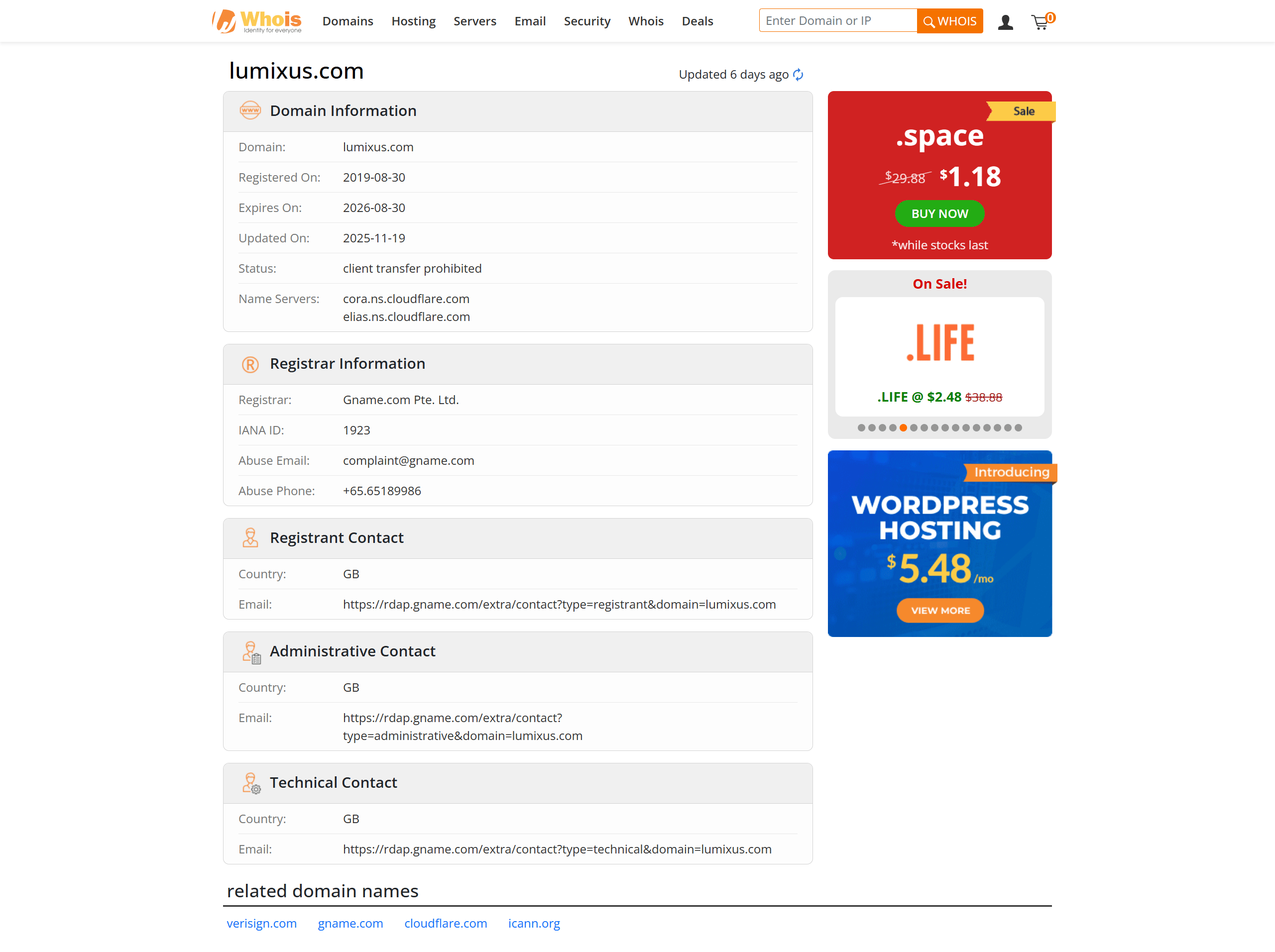Click the Administrative Contact icon
Viewport: 1275px width, 952px height.
pos(251,652)
